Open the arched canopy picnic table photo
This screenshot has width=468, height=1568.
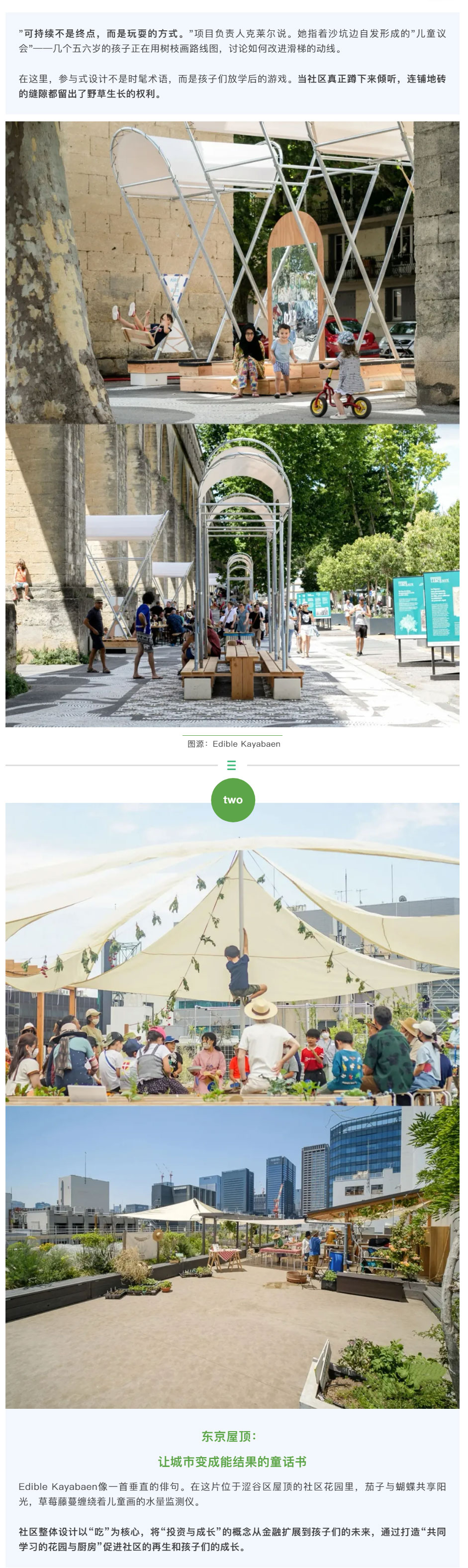pos(232,575)
